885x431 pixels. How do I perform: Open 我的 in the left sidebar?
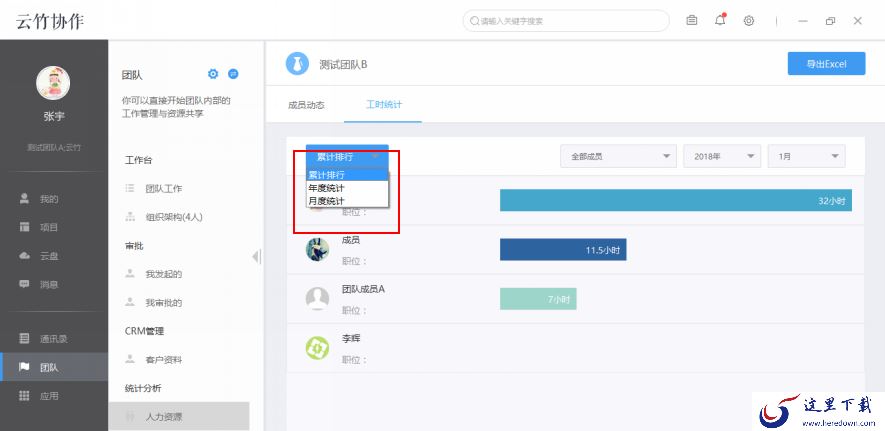[54, 199]
